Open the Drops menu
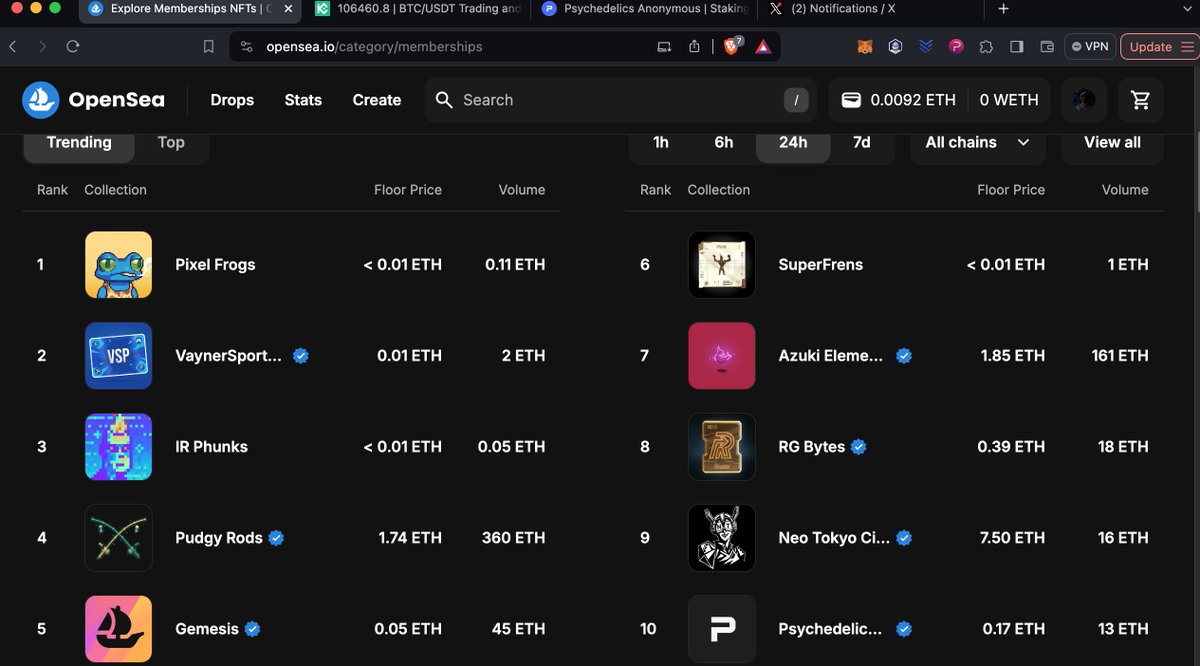The image size is (1200, 666). tap(232, 100)
